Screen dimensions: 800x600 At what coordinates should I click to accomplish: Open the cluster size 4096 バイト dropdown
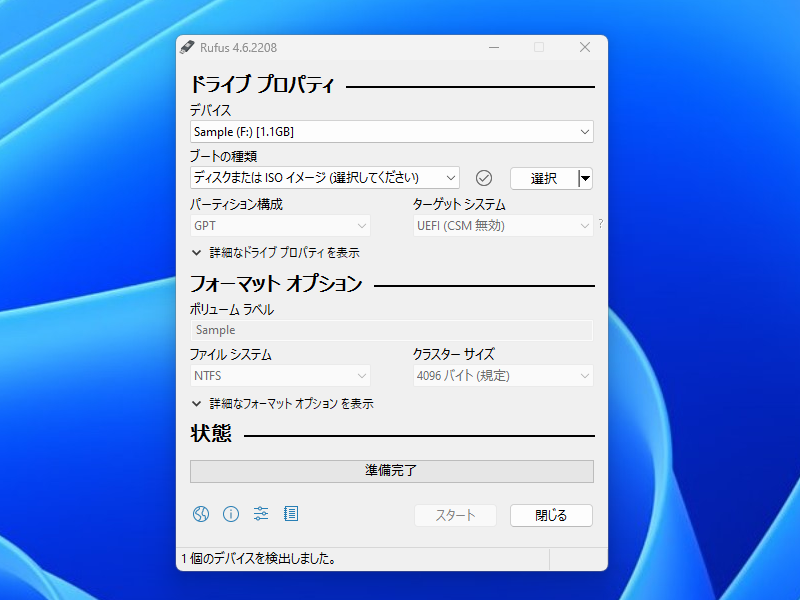pyautogui.click(x=501, y=375)
